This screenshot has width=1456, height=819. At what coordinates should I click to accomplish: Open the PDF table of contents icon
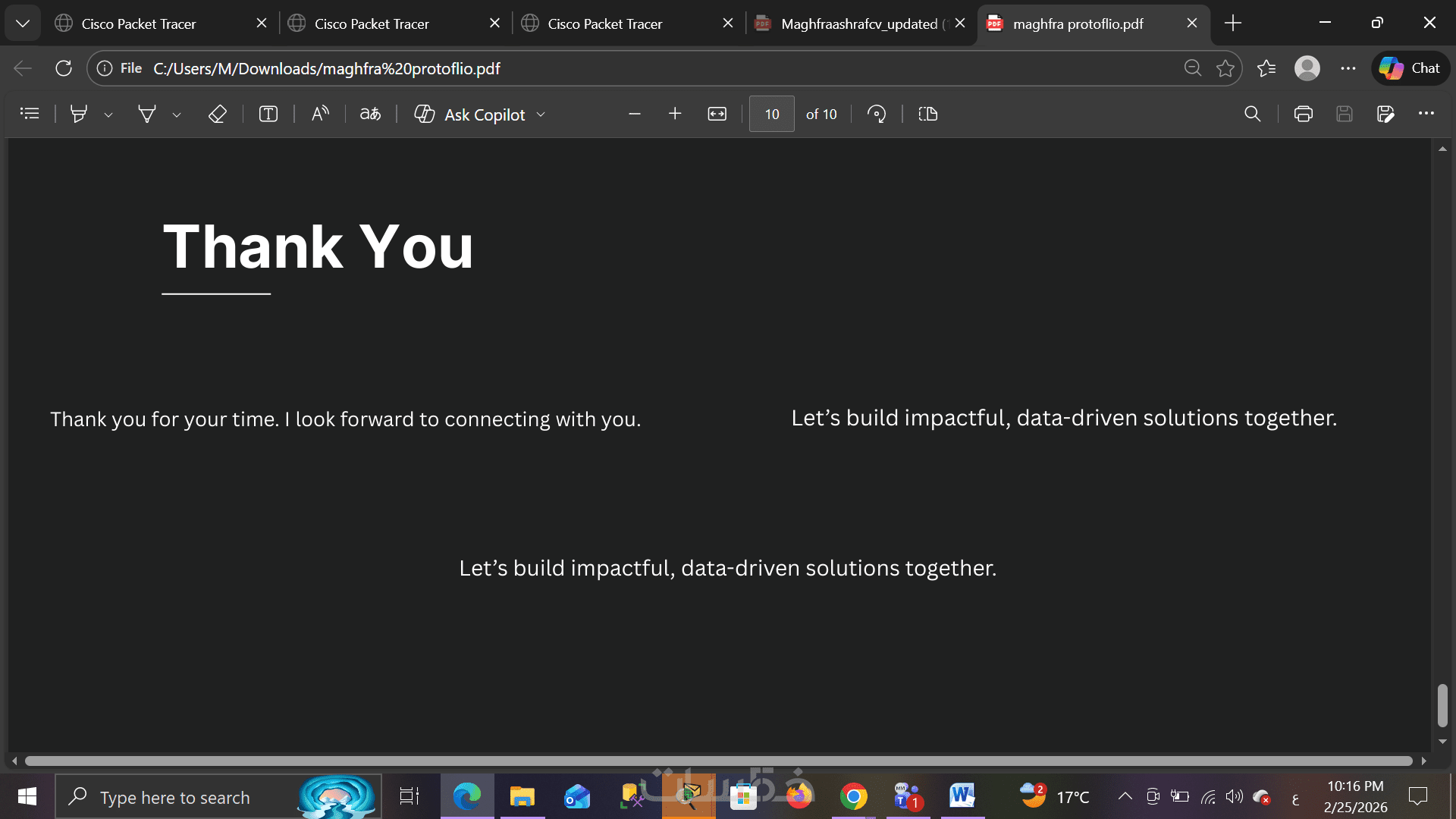[30, 114]
